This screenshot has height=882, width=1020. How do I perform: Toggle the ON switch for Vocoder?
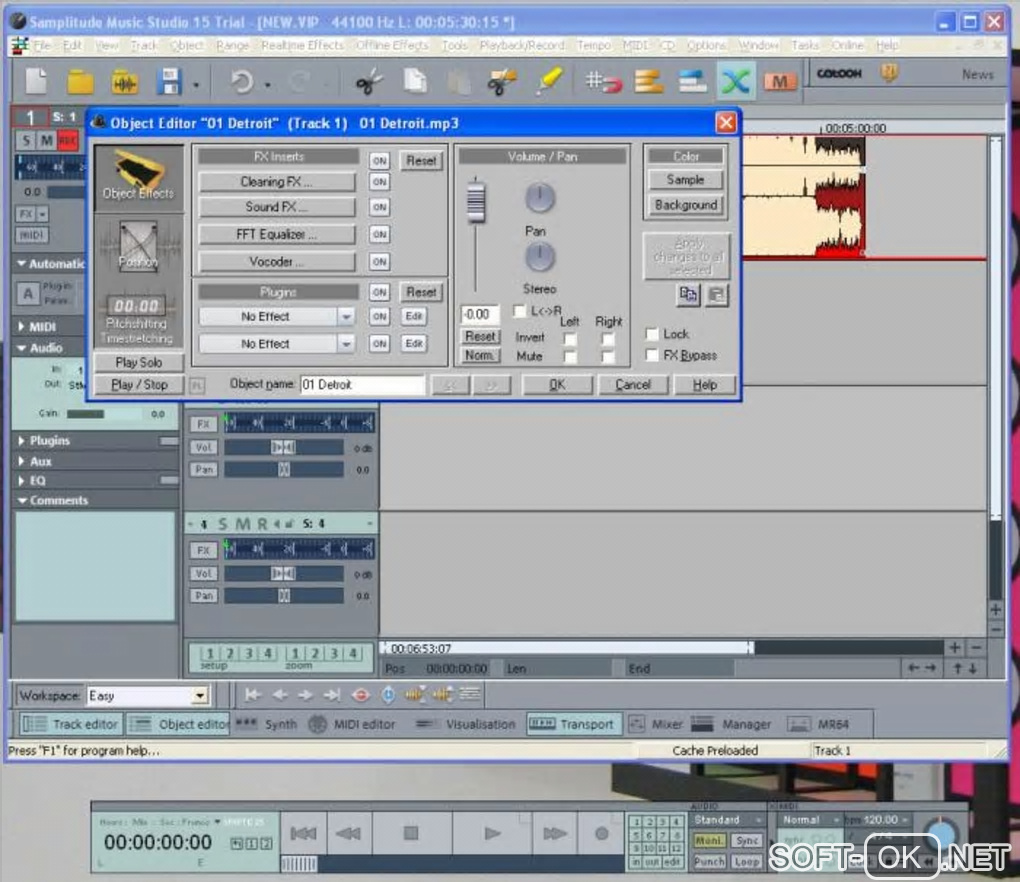[379, 261]
